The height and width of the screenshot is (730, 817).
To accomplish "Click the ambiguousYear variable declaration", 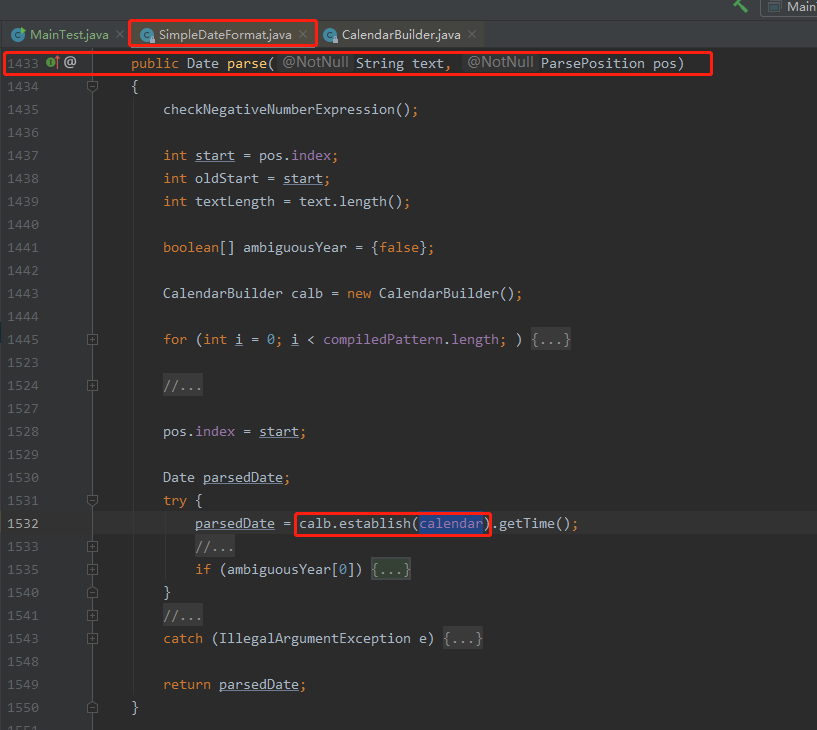I will coord(294,248).
